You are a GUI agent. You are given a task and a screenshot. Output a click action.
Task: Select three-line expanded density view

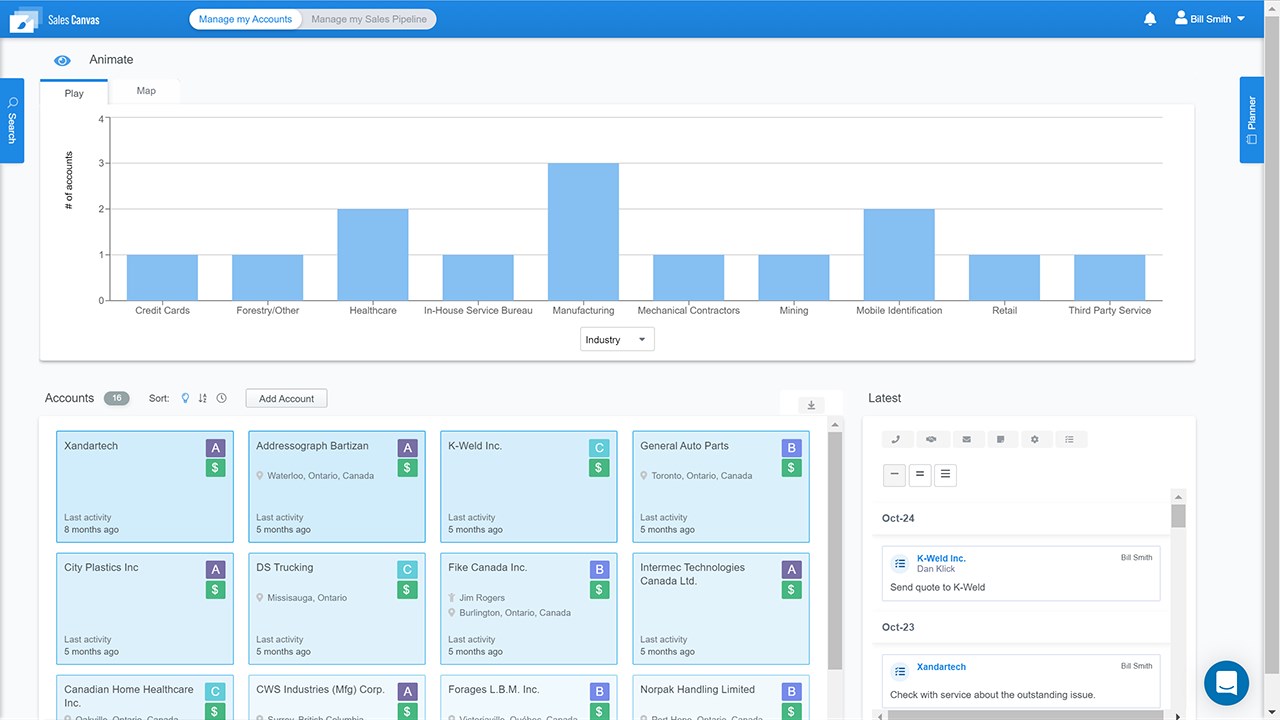(x=945, y=475)
